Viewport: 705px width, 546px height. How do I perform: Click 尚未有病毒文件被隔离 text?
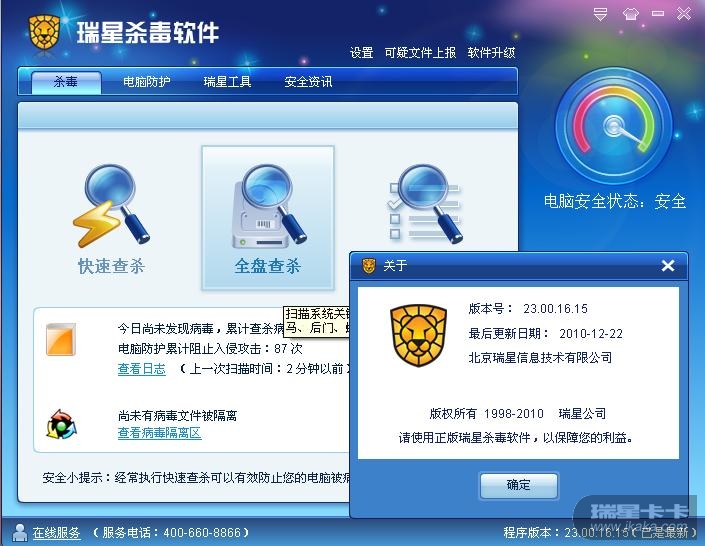177,415
